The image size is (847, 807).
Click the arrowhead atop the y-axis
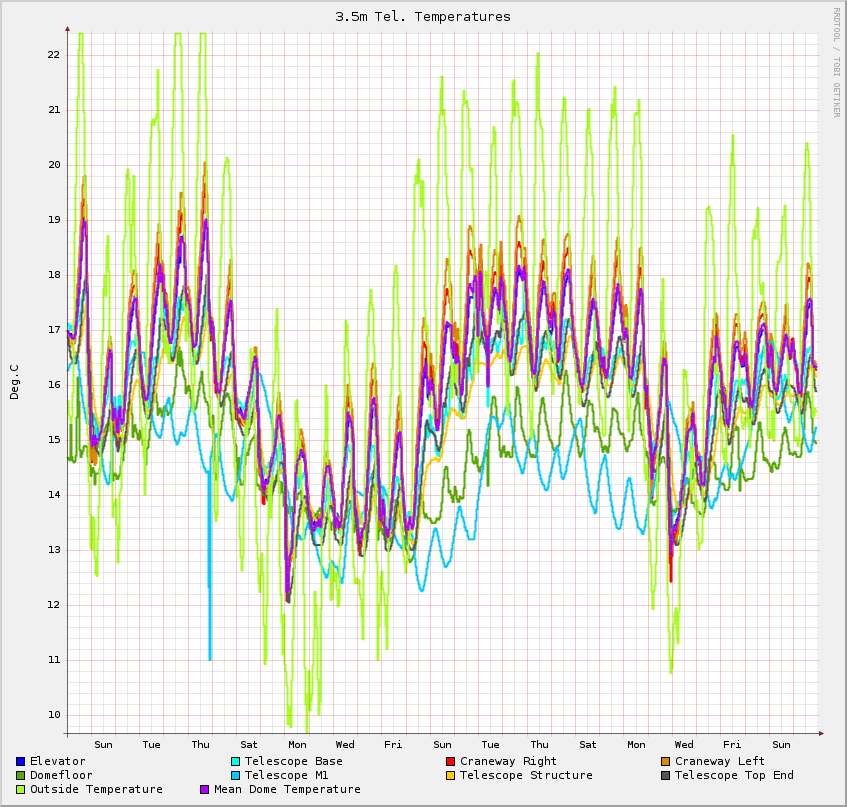(67, 29)
